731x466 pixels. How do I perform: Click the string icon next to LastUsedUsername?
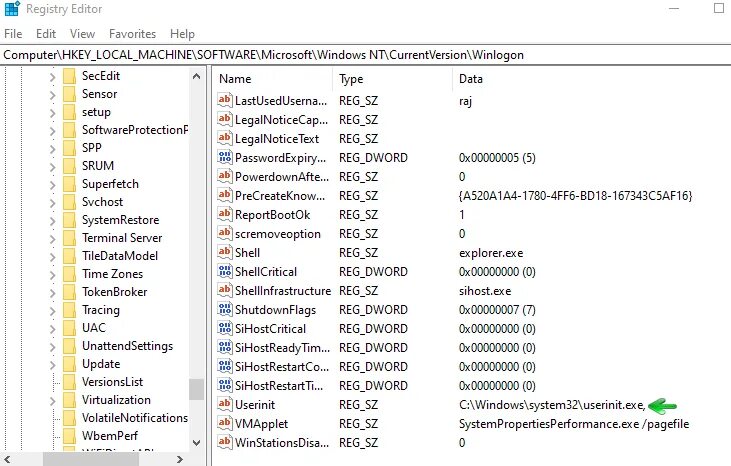coord(225,100)
